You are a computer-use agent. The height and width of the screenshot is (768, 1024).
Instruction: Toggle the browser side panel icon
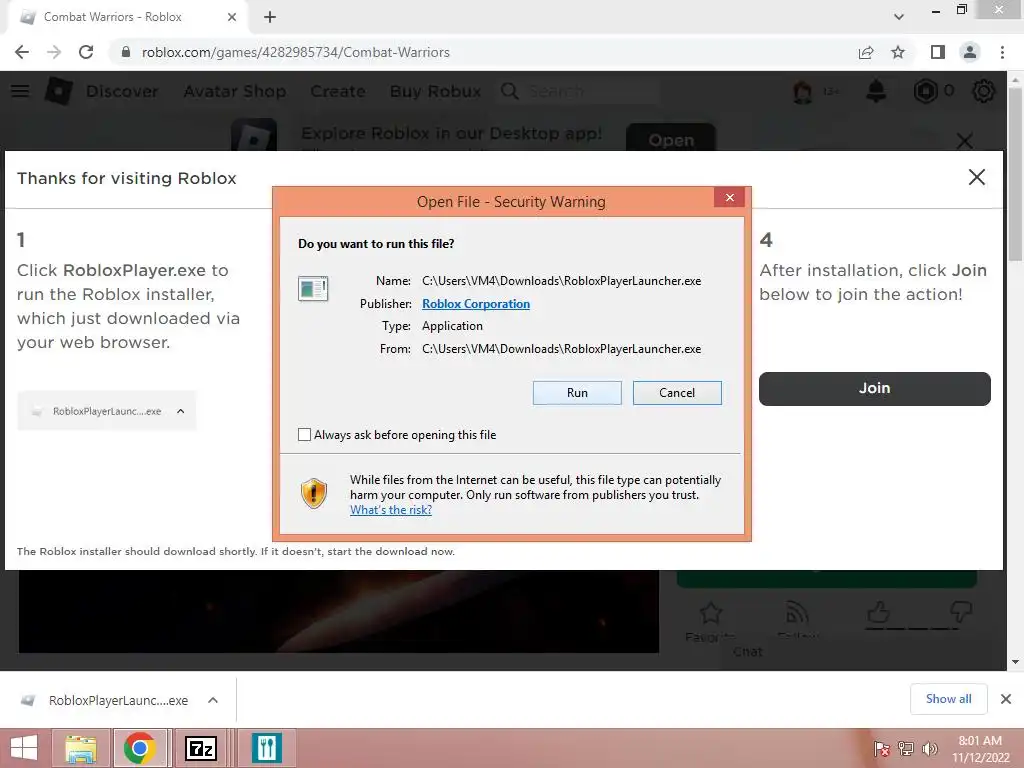click(x=938, y=52)
